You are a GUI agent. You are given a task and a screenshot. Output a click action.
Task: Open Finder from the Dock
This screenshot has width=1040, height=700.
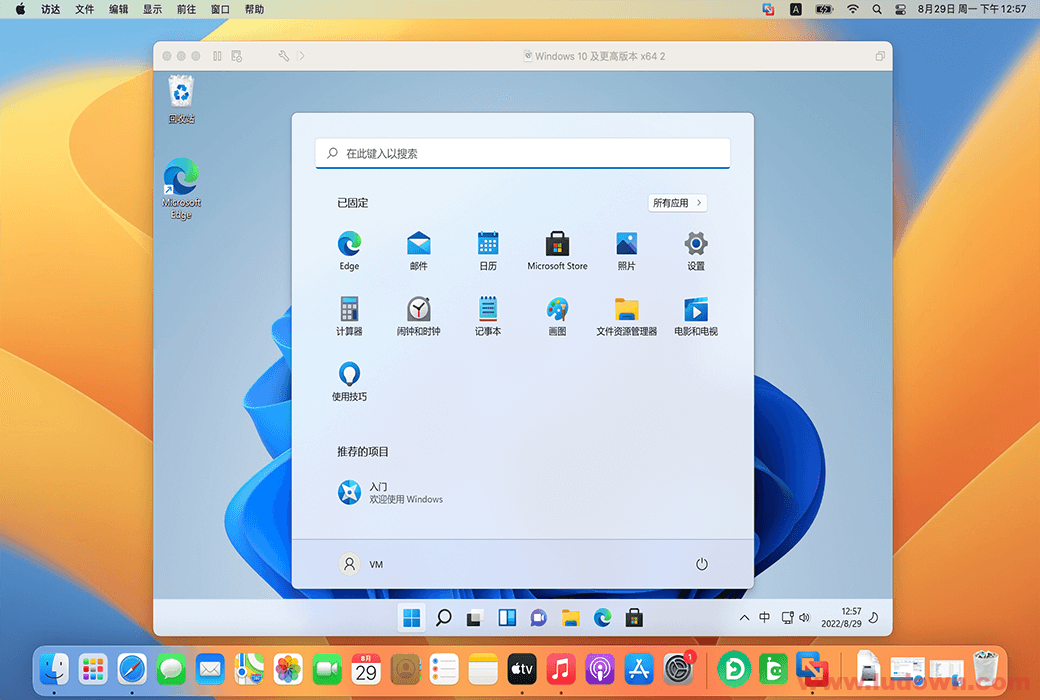coord(54,669)
